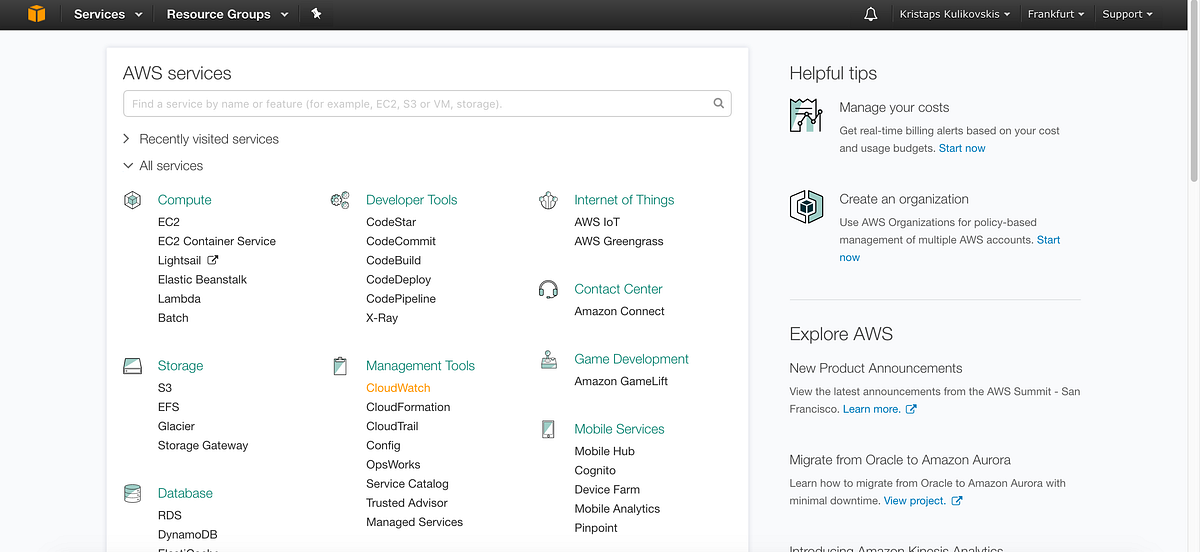Open the Resource Groups dropdown

point(227,14)
